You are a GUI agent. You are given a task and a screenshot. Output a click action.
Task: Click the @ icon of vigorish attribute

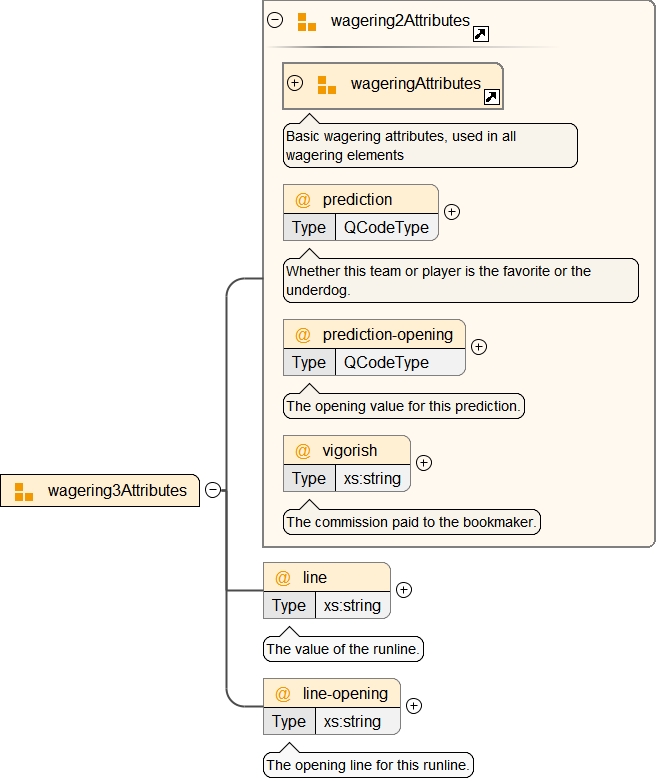pos(303,450)
